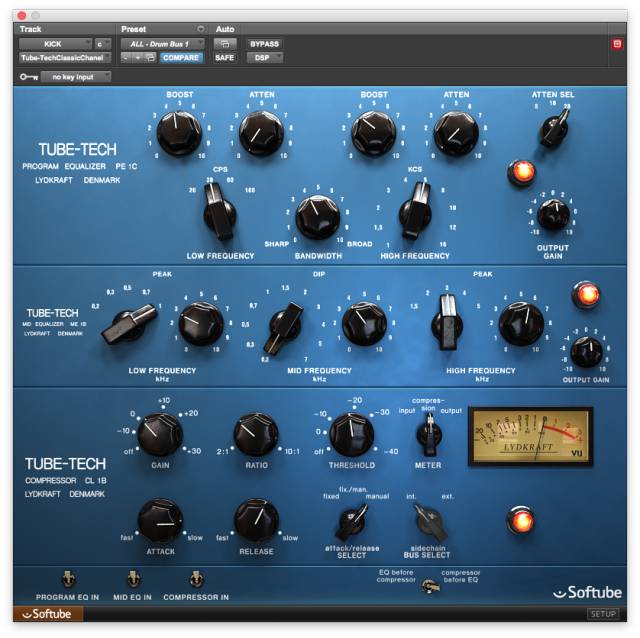Enable automation SAFE mode

pos(224,58)
